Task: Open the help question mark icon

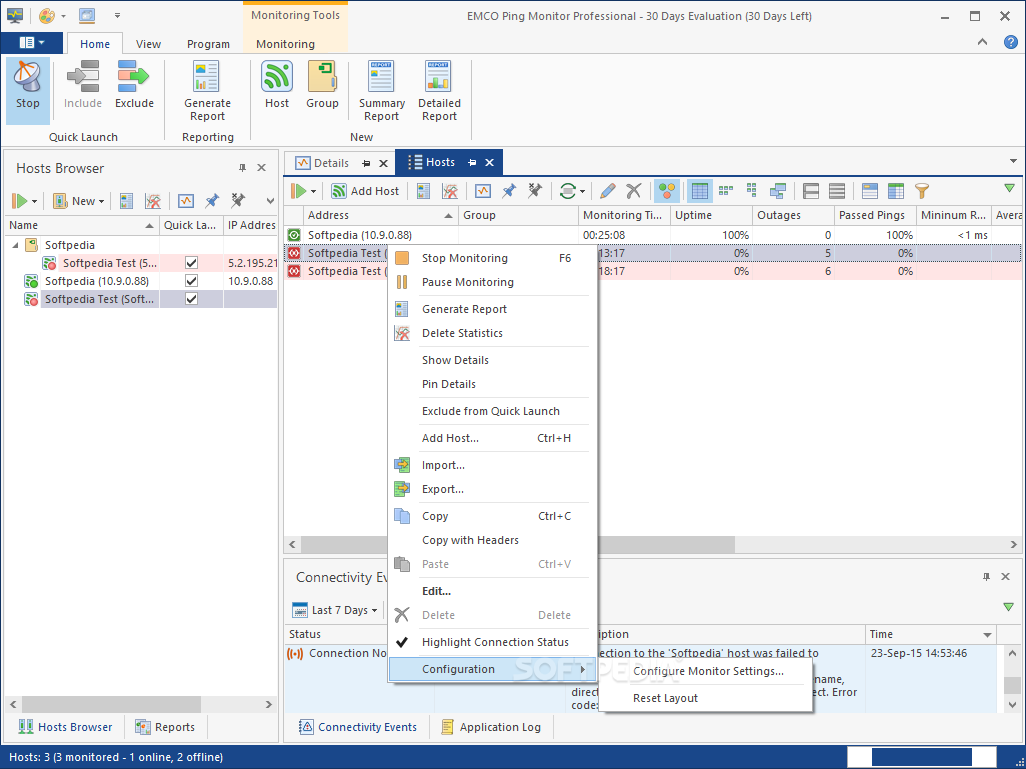Action: [x=1011, y=42]
